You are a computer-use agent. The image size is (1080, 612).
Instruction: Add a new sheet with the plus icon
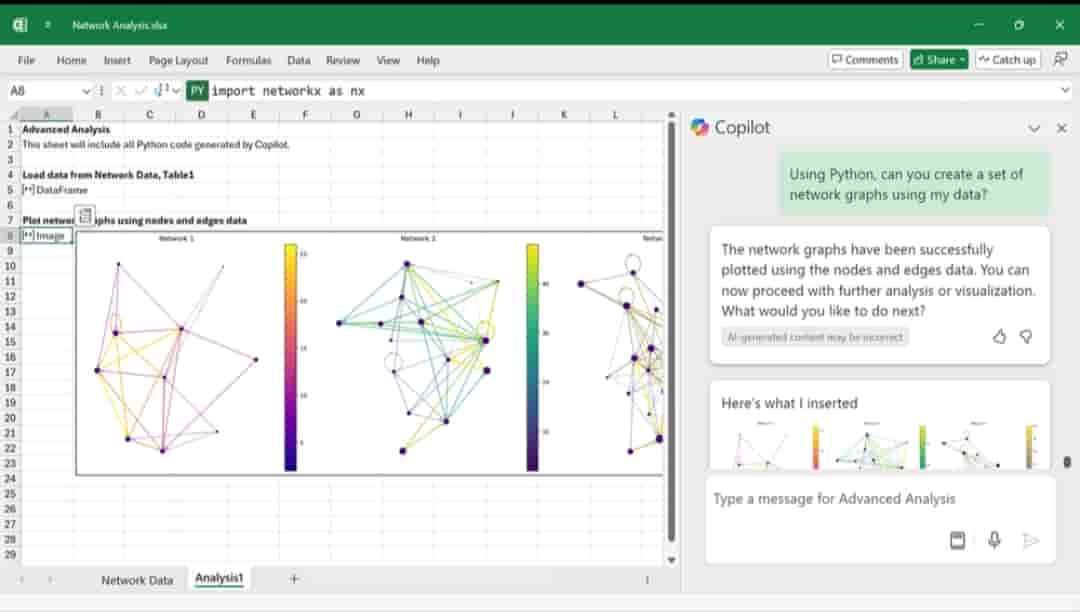pyautogui.click(x=294, y=579)
